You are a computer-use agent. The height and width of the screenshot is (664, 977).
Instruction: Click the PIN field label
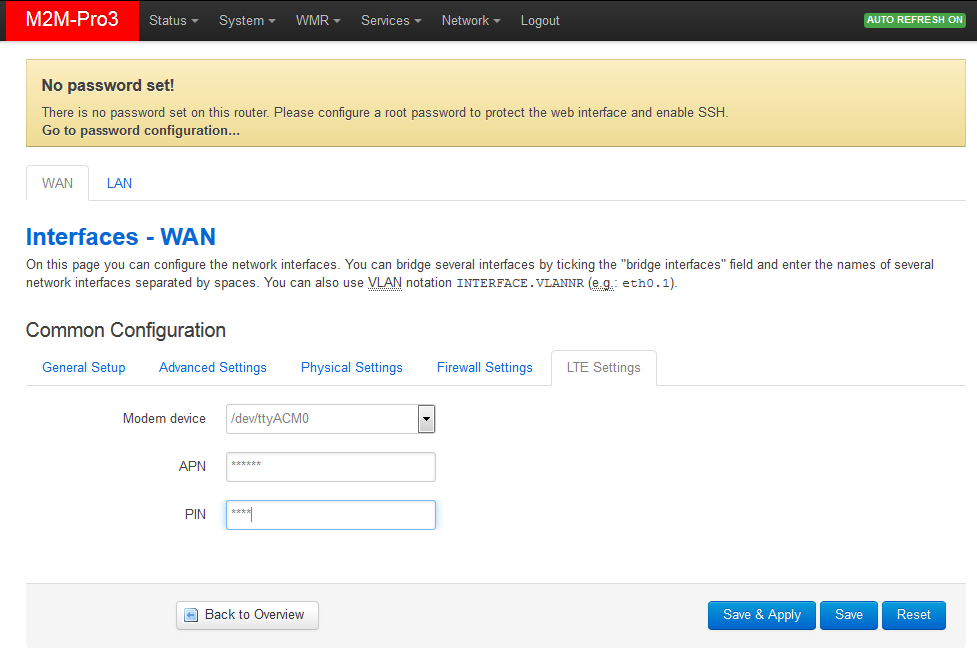[x=195, y=515]
